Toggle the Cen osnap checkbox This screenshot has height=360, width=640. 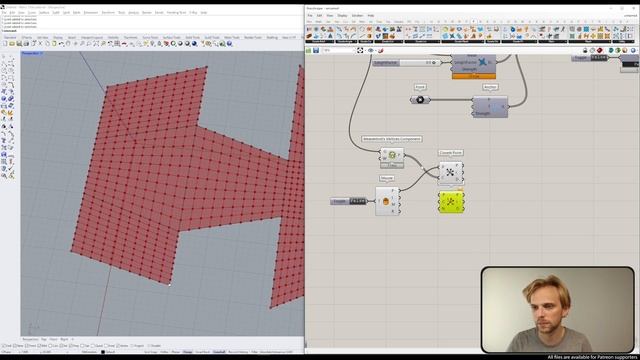coord(50,346)
